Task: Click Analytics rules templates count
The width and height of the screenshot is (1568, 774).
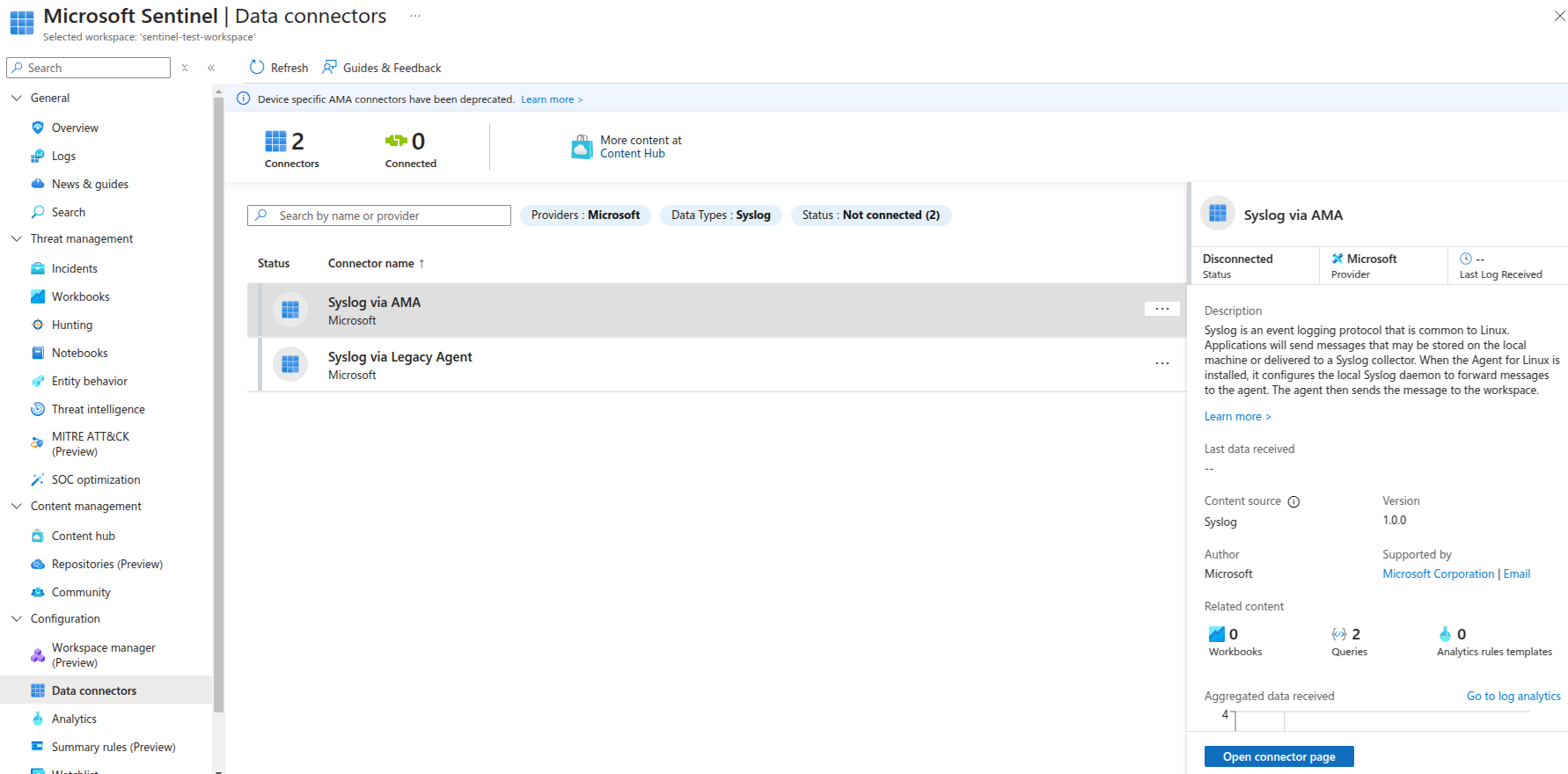Action: click(x=1494, y=642)
